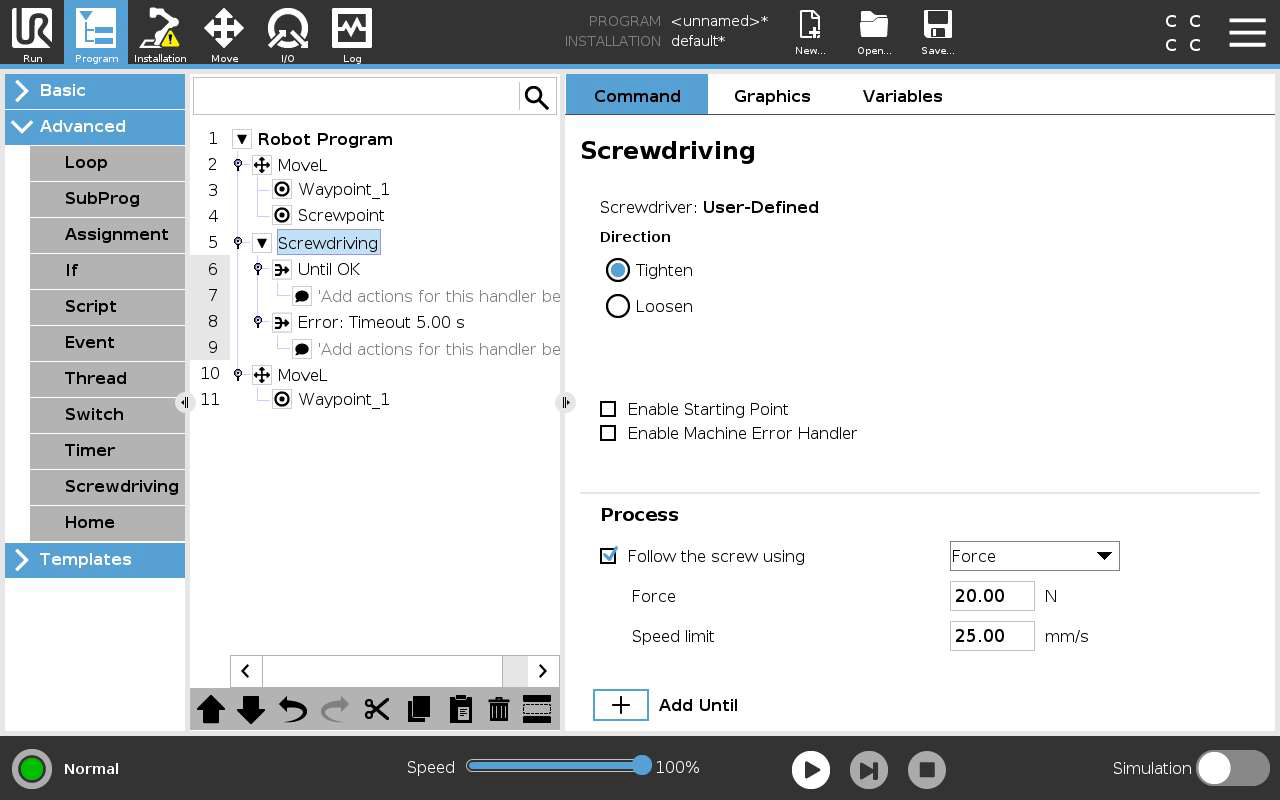Enable Machine Error Handler

(x=608, y=433)
